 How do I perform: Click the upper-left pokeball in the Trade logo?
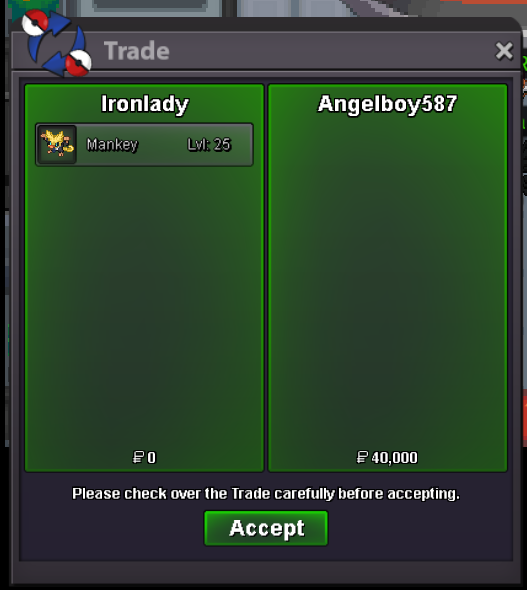pos(35,23)
